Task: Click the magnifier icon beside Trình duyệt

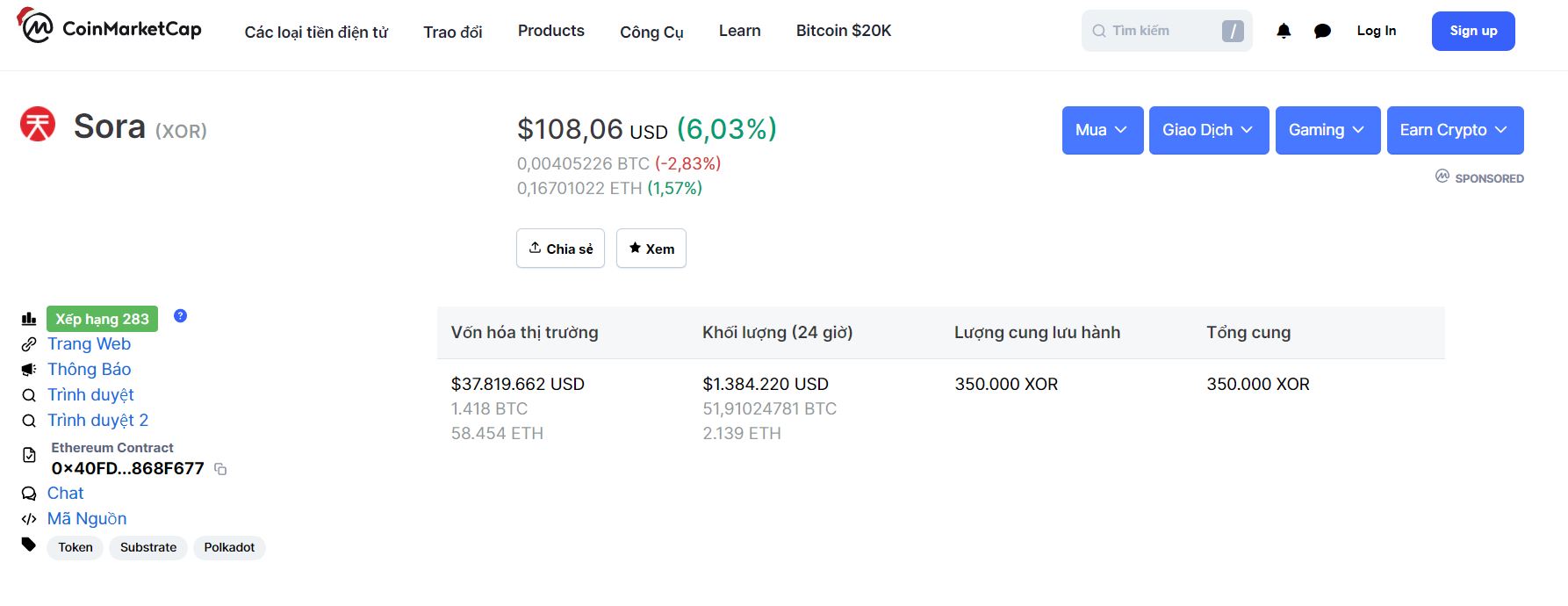Action: (x=29, y=395)
